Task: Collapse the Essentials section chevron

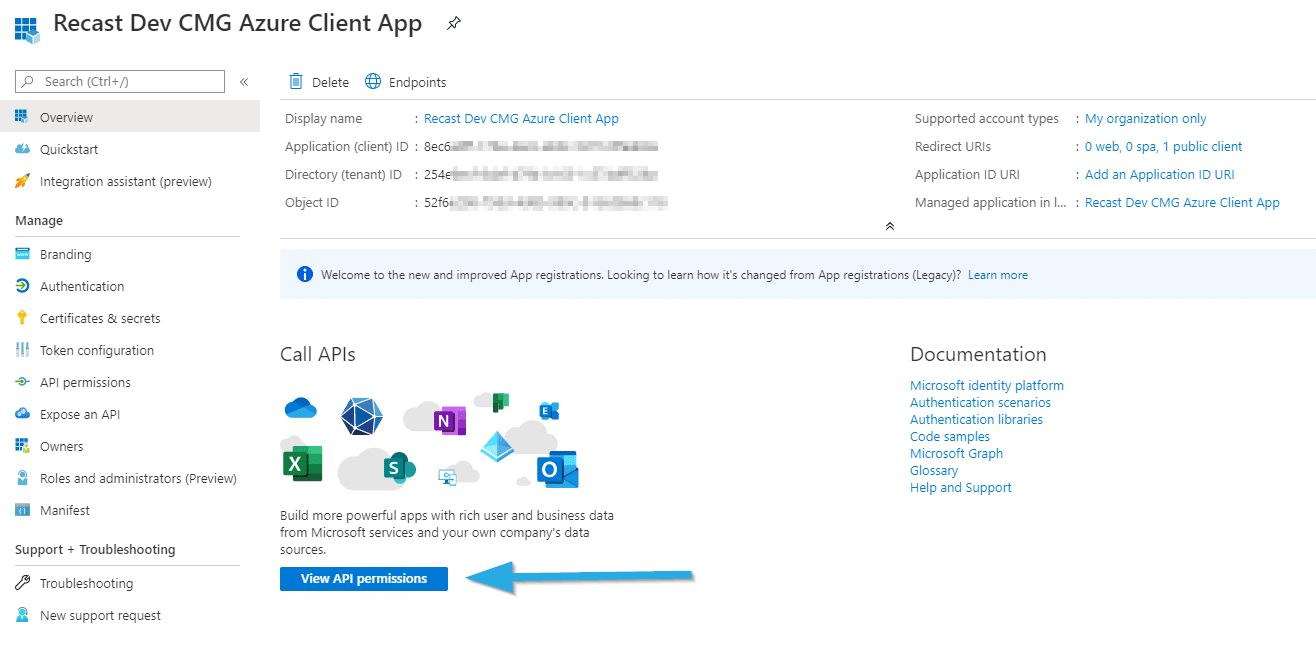Action: click(x=889, y=226)
